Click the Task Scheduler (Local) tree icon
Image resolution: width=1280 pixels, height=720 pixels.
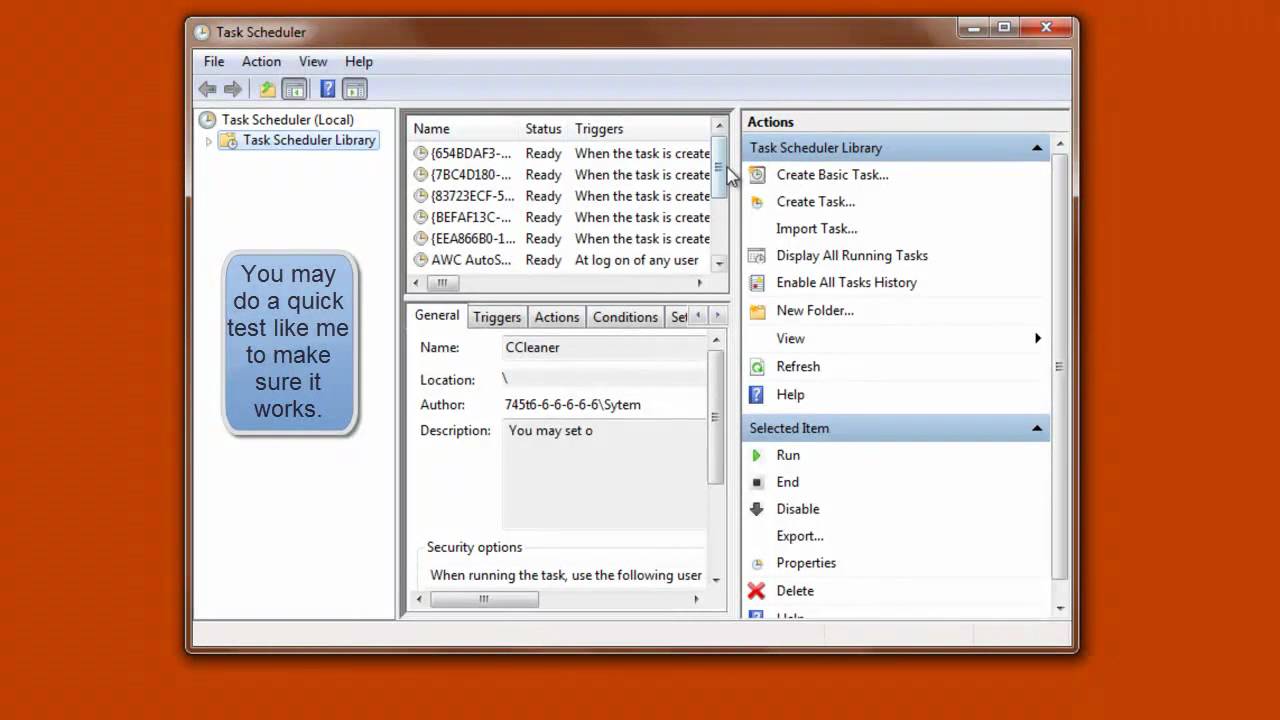tap(207, 120)
